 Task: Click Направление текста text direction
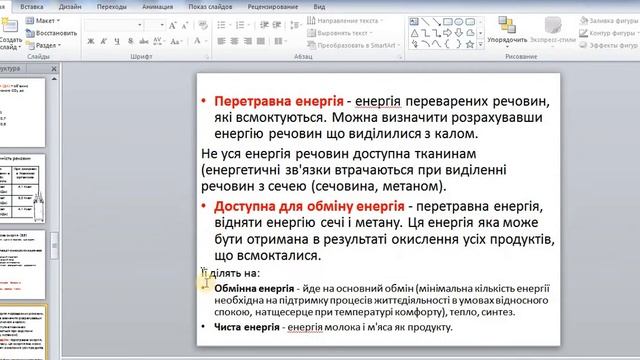click(345, 21)
